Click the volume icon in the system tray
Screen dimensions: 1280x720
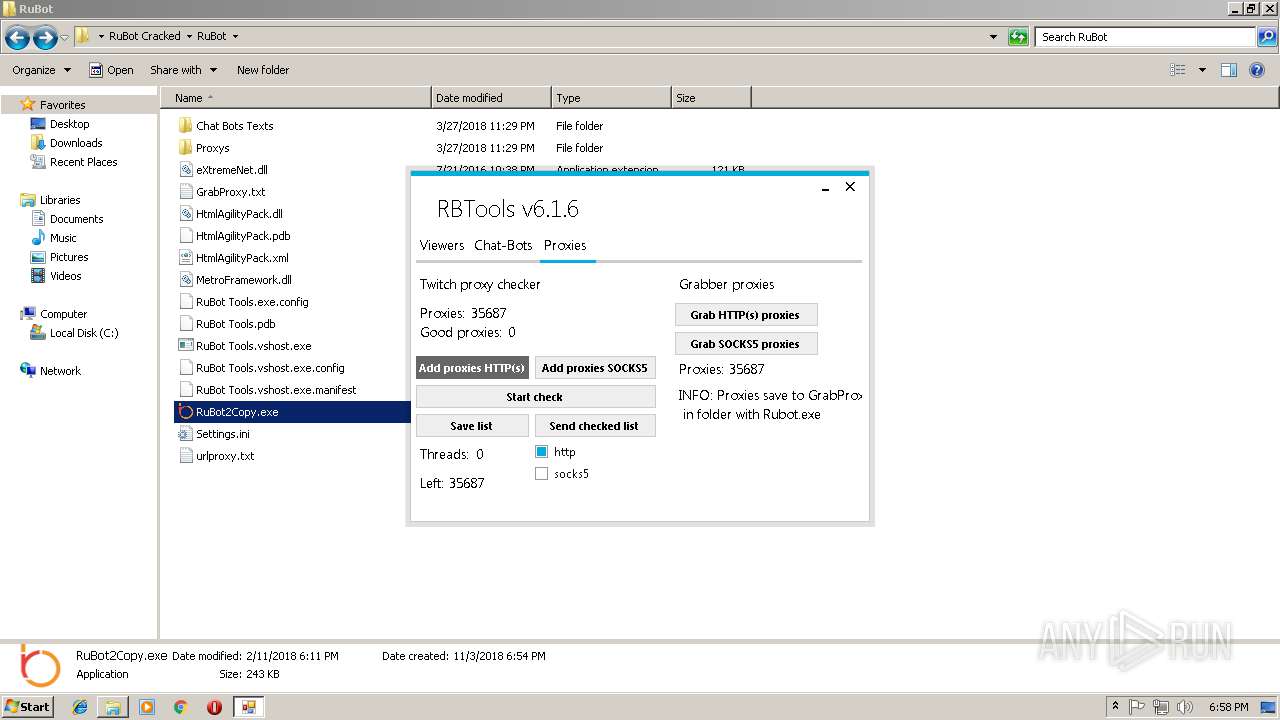pyautogui.click(x=1185, y=707)
